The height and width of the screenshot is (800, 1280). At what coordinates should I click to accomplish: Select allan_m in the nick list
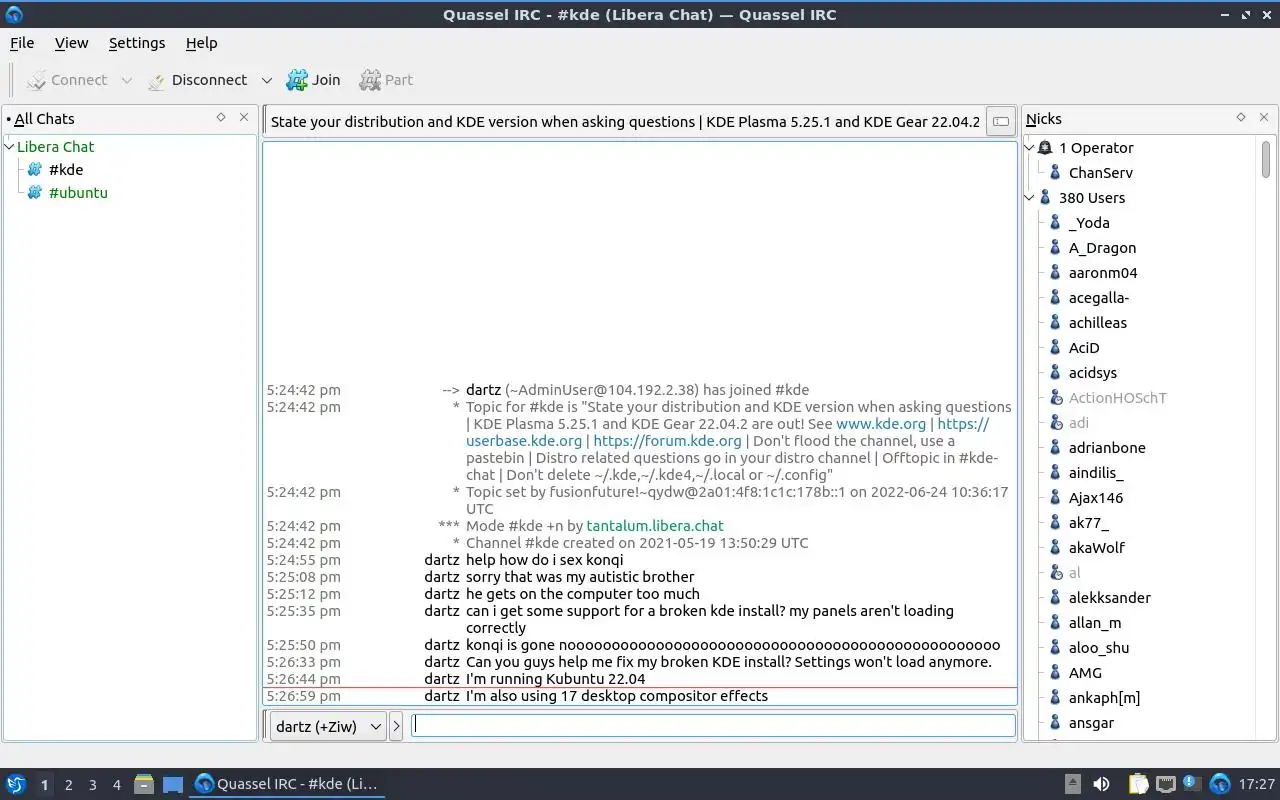coord(1095,622)
